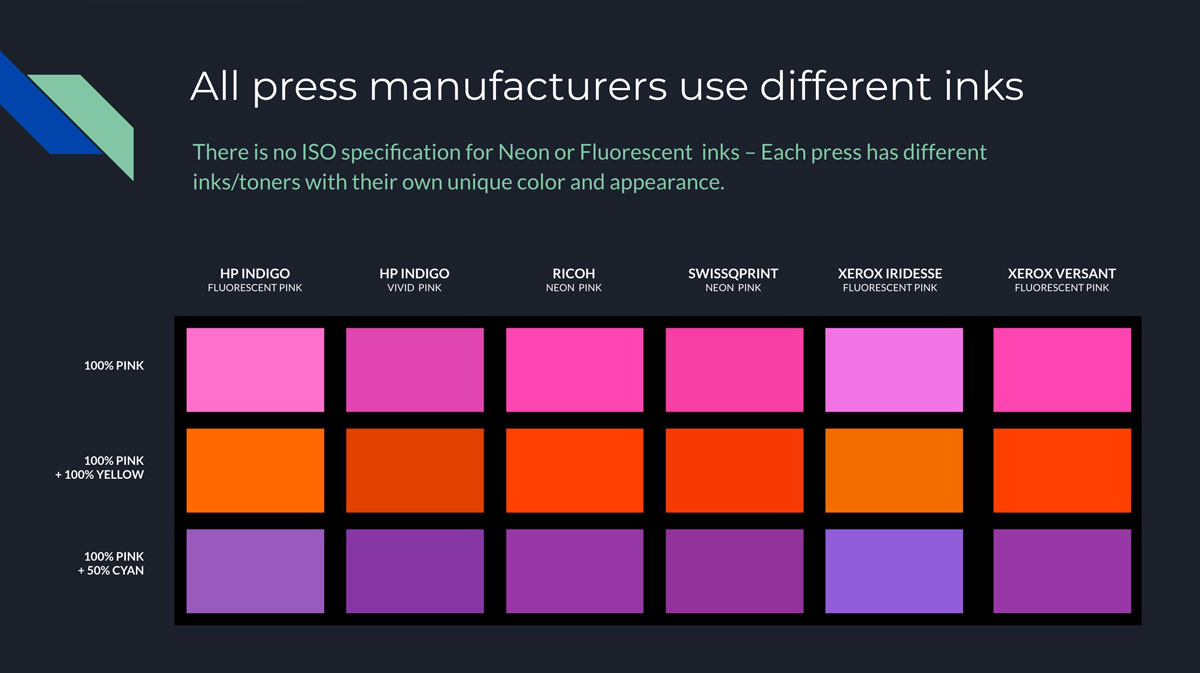Click the RICOH NEON PINK column header
Viewport: 1200px width, 673px height.
coord(575,280)
